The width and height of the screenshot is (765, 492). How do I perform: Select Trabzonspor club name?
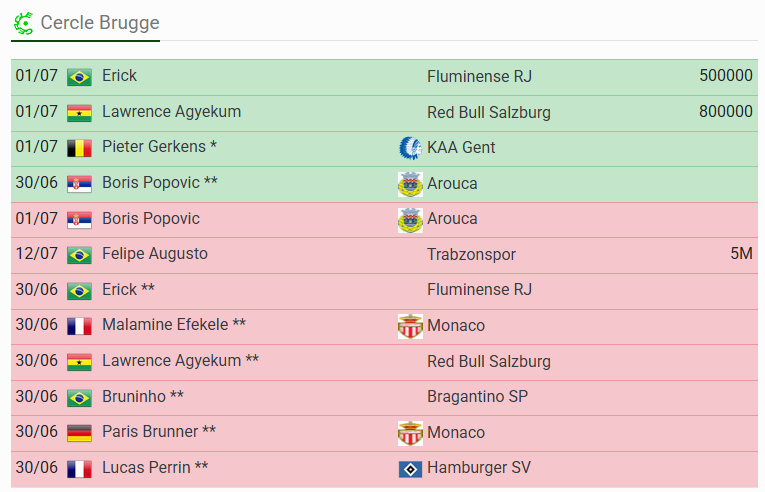click(x=471, y=254)
